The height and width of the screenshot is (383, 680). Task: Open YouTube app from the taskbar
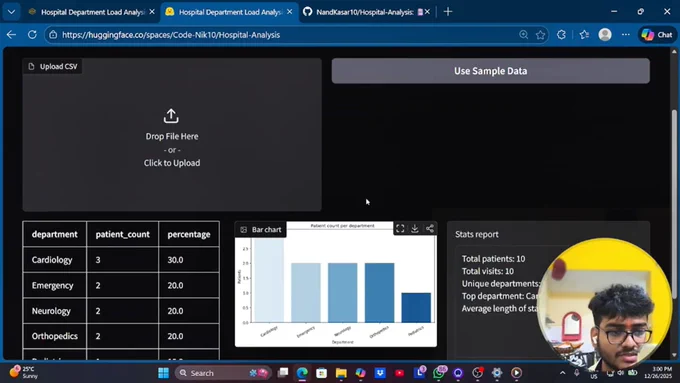pyautogui.click(x=399, y=373)
